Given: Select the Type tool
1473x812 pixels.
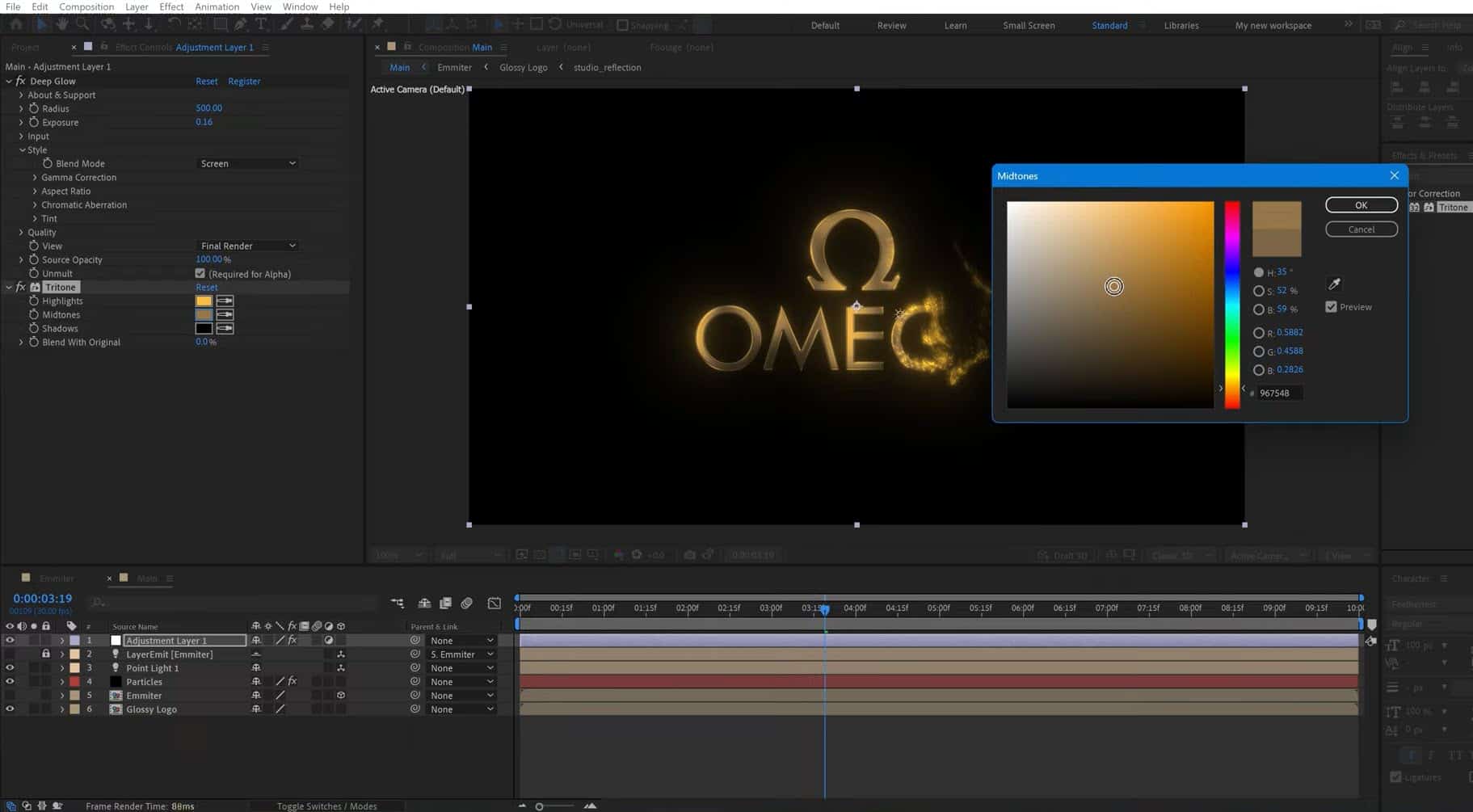Looking at the screenshot, I should tap(260, 24).
